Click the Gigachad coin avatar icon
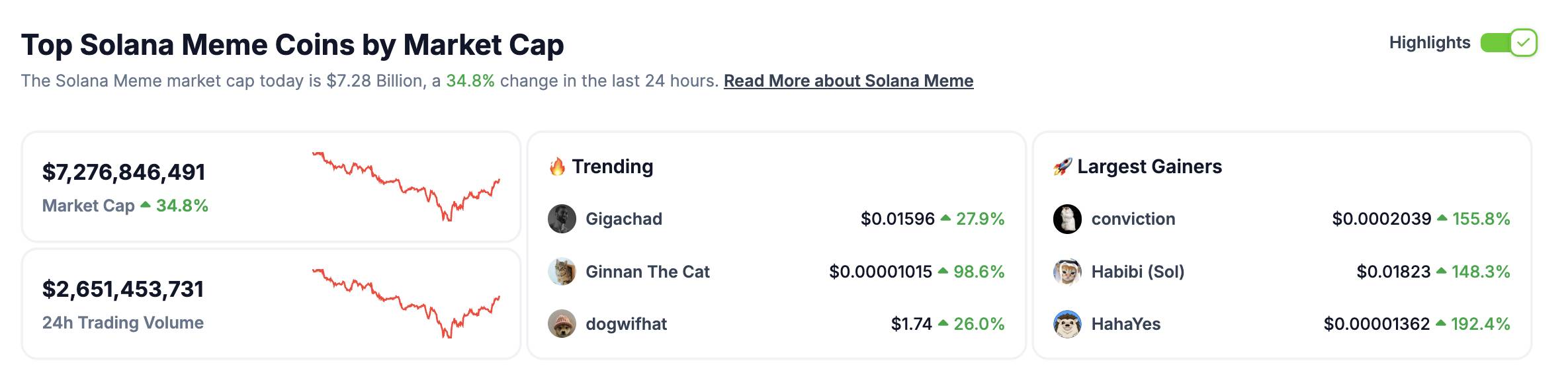The image size is (1568, 390). pyautogui.click(x=562, y=219)
